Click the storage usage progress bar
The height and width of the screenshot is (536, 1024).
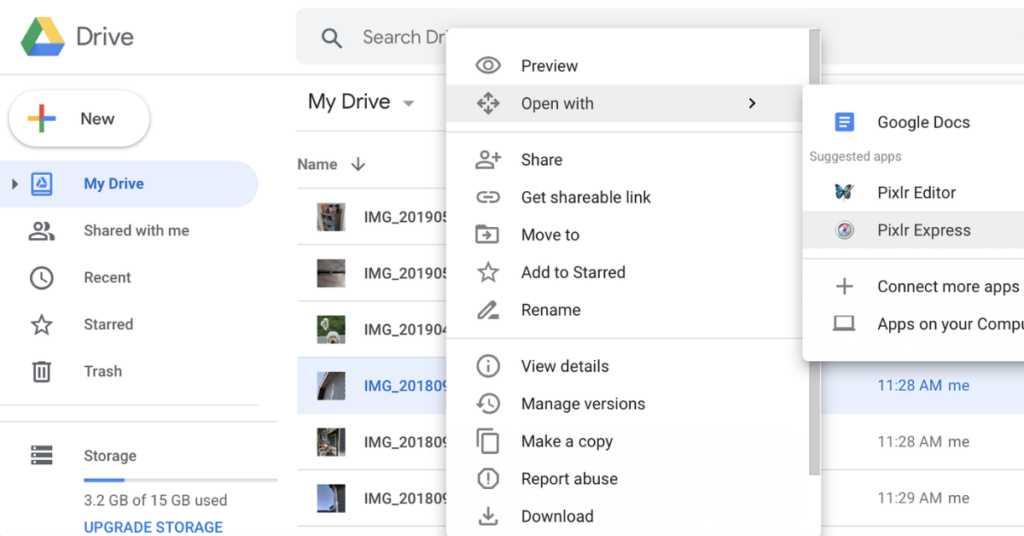(180, 481)
